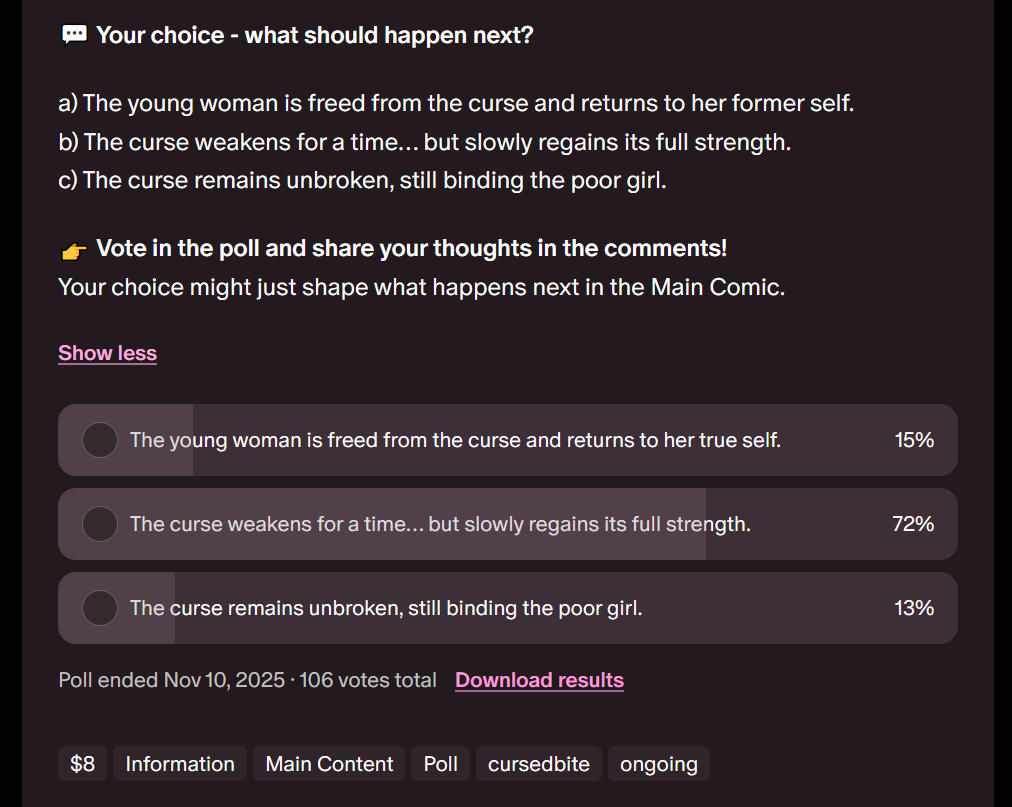
Task: Click the 'Your choice - what should happen next?' heading
Action: [x=315, y=35]
